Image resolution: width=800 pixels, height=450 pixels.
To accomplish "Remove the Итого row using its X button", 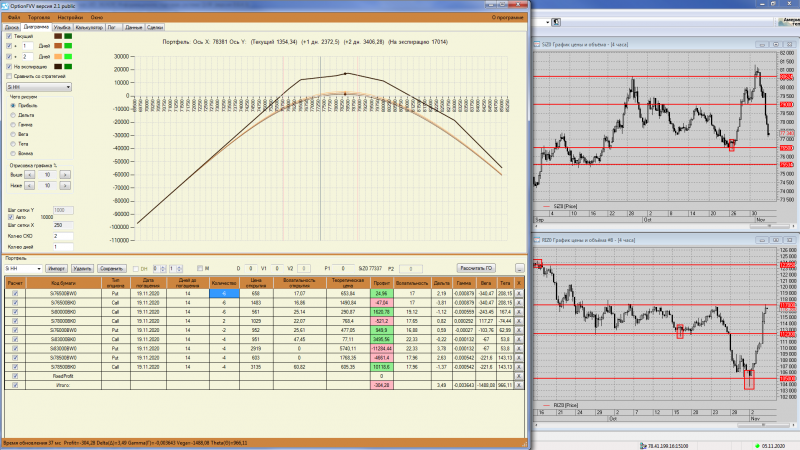I will tap(519, 385).
